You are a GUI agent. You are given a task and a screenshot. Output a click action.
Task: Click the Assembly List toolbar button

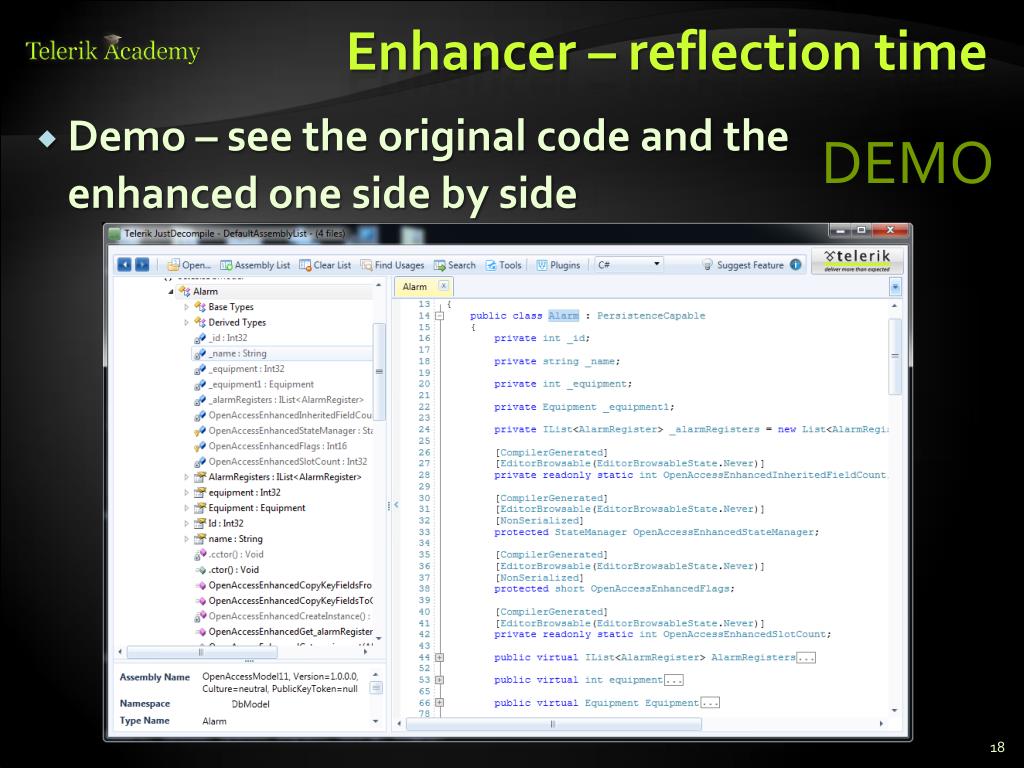coord(255,265)
